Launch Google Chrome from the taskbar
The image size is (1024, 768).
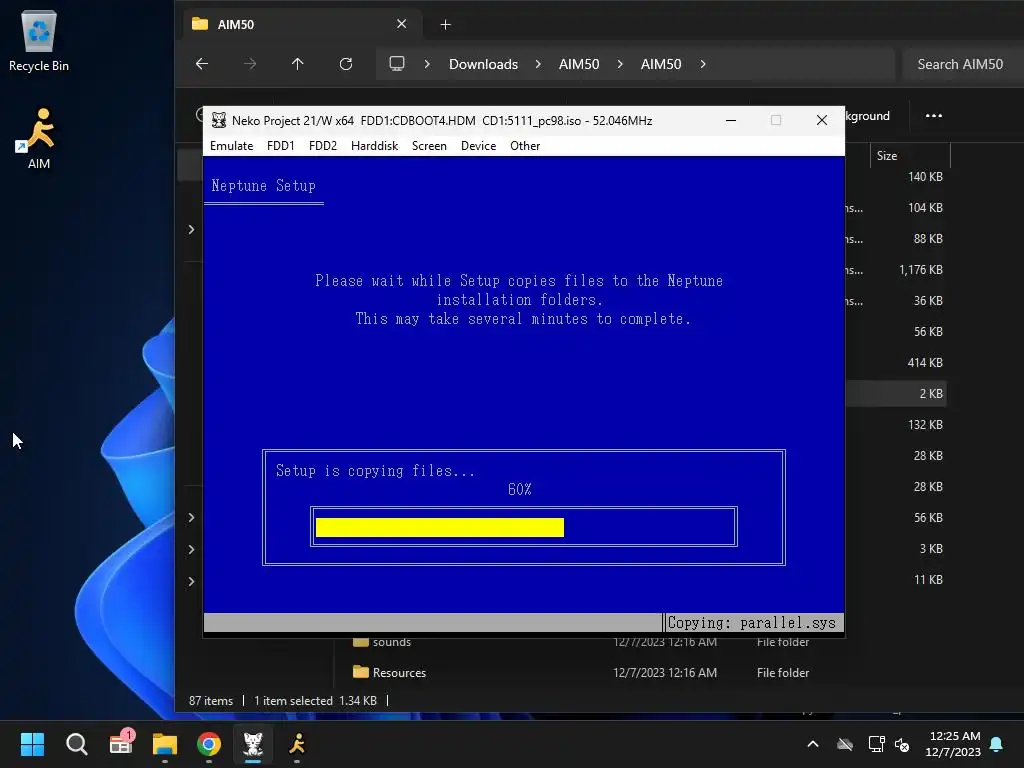[209, 744]
